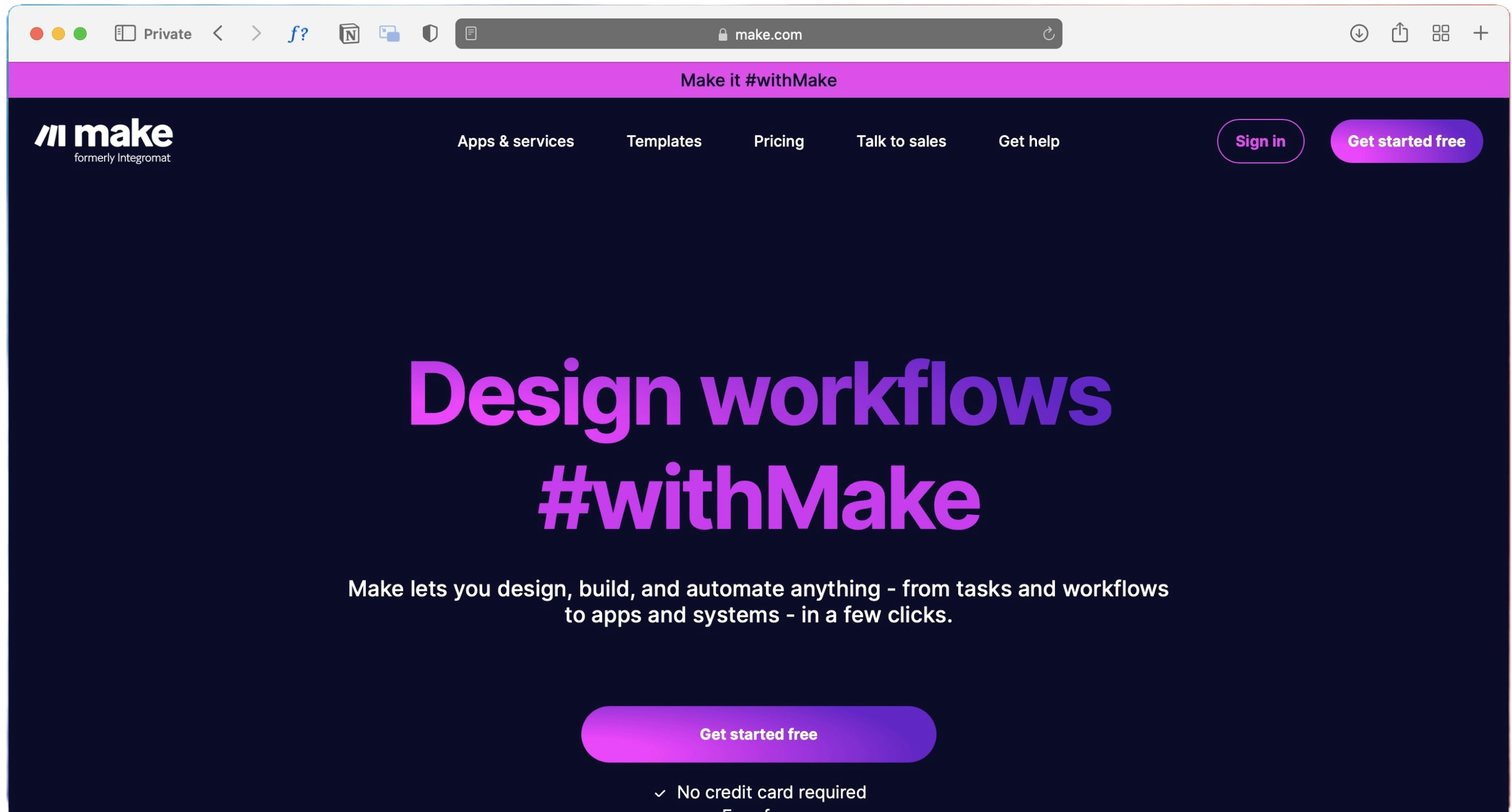The width and height of the screenshot is (1512, 812).
Task: Open a new tab with plus
Action: click(x=1480, y=33)
